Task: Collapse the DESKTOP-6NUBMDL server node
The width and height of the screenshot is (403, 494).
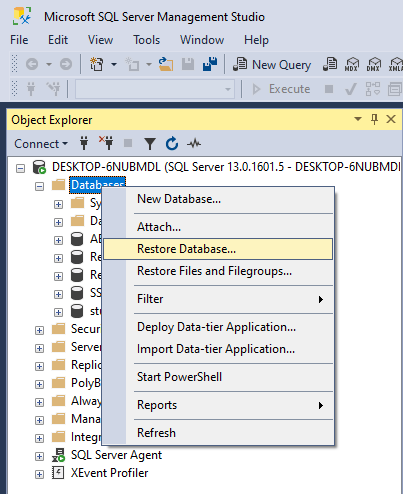Action: click(x=20, y=168)
